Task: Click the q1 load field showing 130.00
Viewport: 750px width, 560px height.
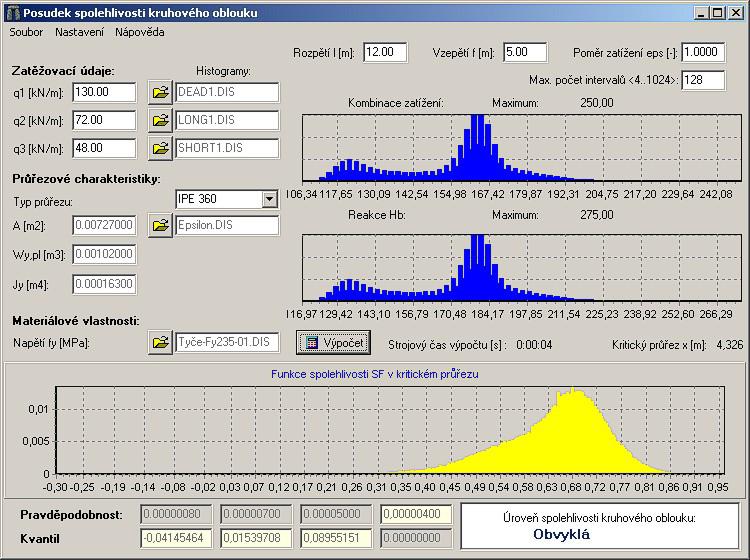Action: (x=104, y=92)
